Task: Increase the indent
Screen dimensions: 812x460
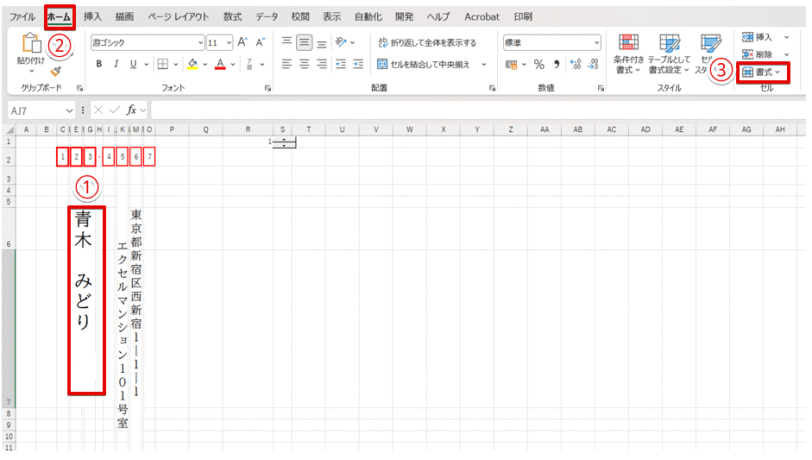Action: (x=358, y=64)
